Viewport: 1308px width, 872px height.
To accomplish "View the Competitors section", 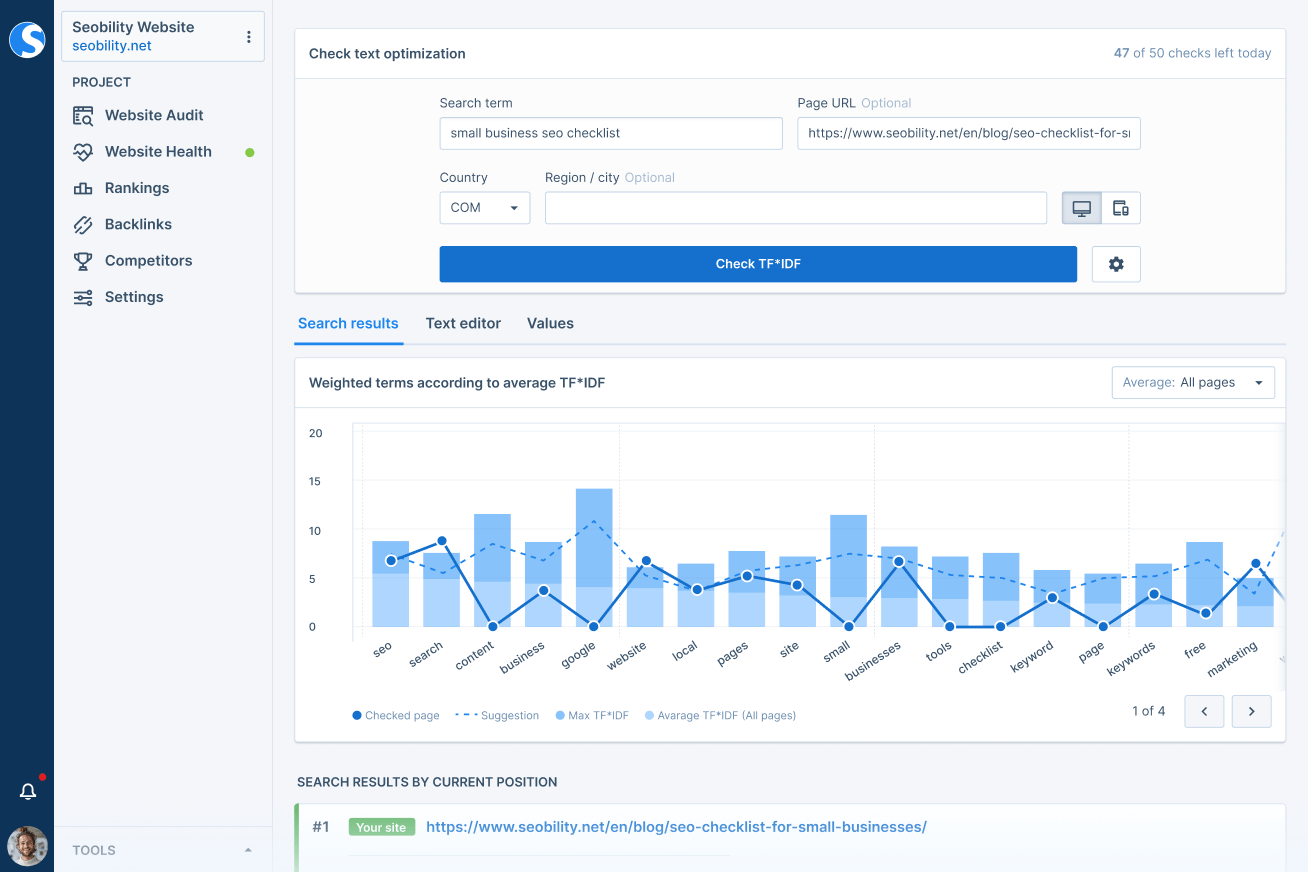I will (x=148, y=260).
